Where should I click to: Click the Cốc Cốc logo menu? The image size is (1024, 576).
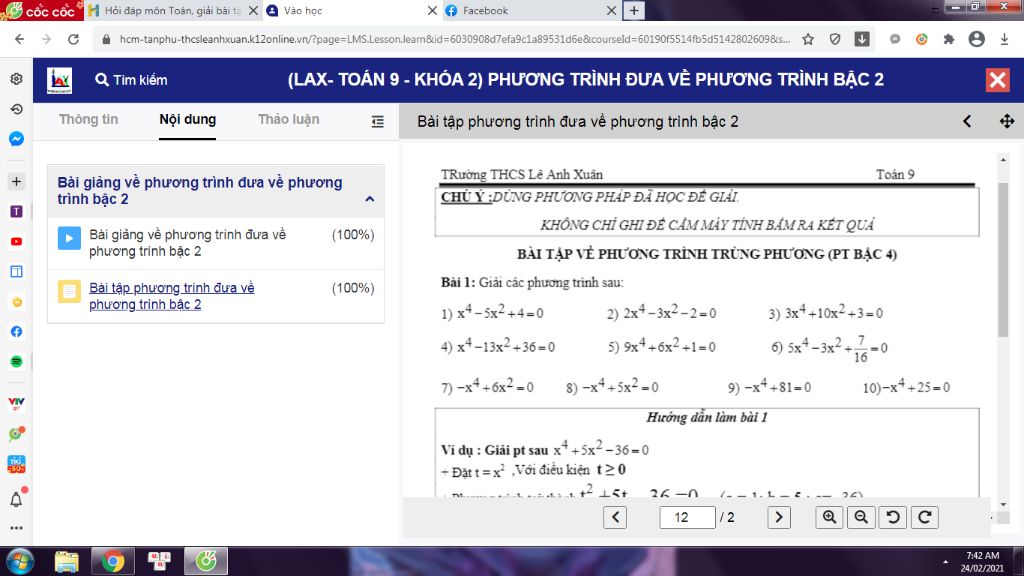pyautogui.click(x=40, y=10)
